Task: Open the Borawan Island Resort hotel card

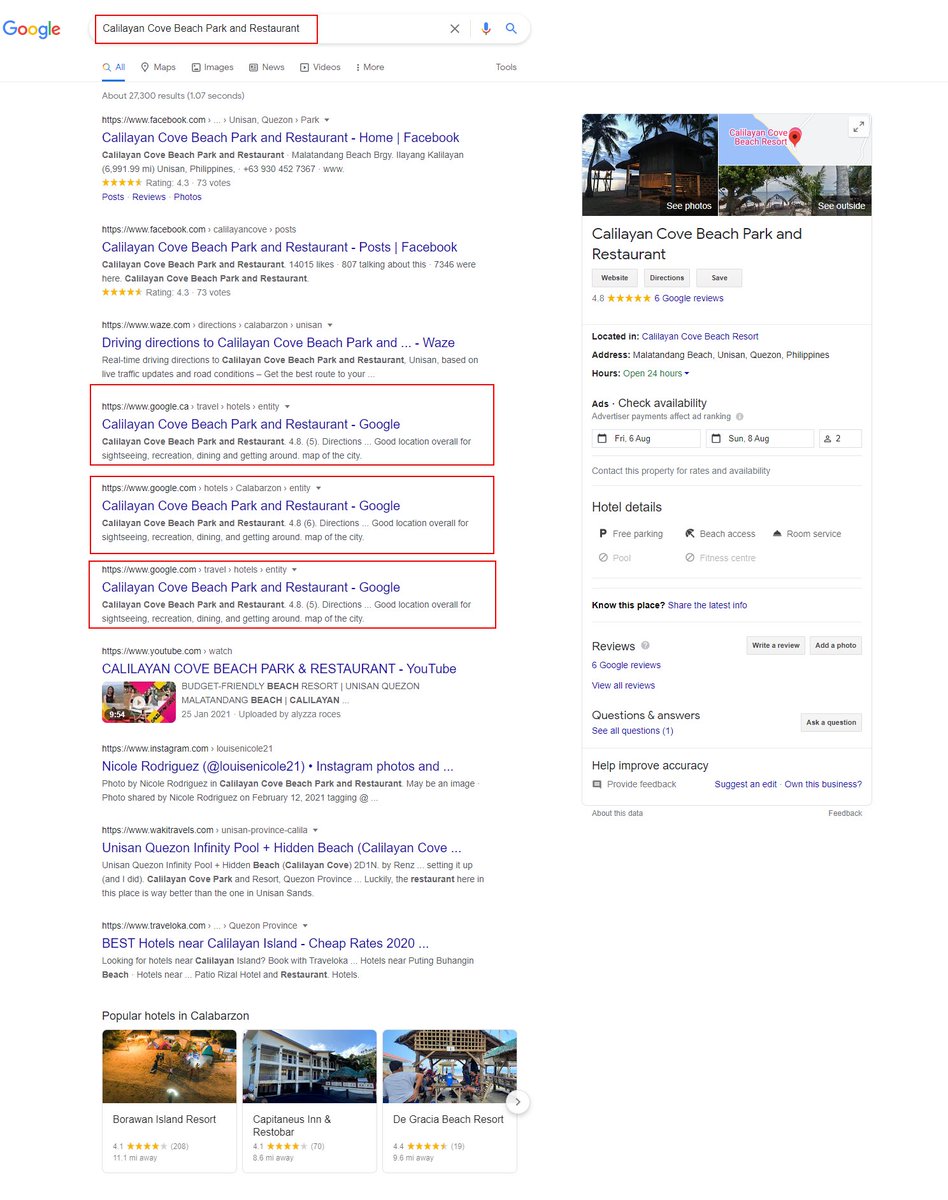Action: pyautogui.click(x=169, y=1101)
